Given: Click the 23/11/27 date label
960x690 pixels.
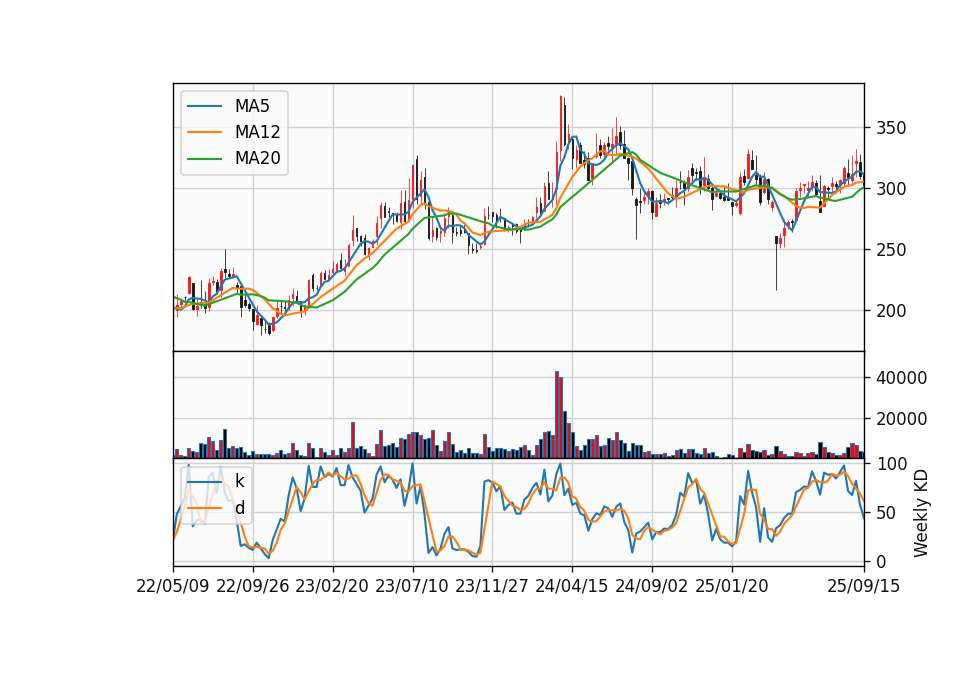Looking at the screenshot, I should point(492,586).
